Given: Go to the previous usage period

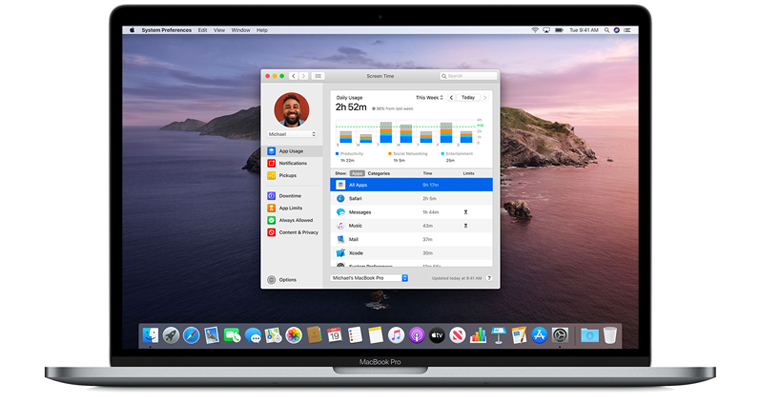Looking at the screenshot, I should pos(451,97).
